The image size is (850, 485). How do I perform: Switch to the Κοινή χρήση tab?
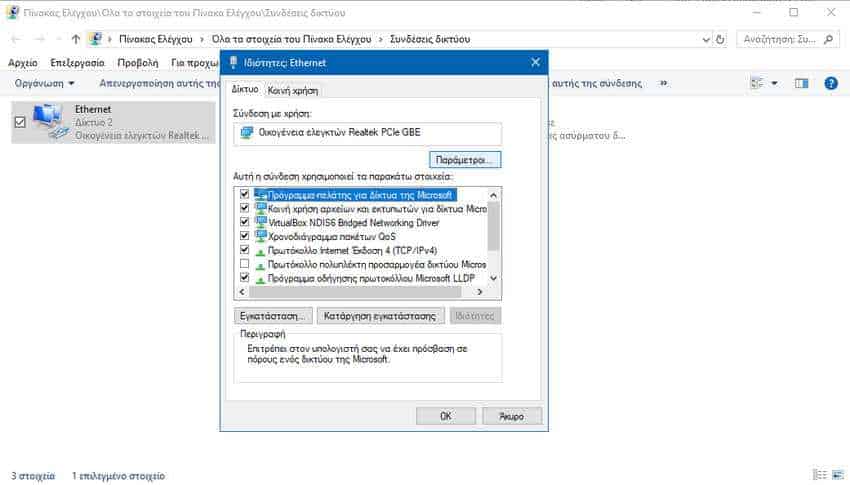coord(293,90)
